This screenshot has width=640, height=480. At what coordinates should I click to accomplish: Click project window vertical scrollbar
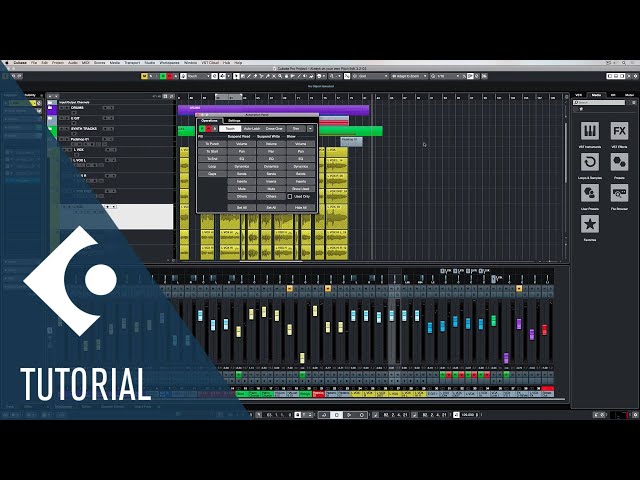pos(566,151)
